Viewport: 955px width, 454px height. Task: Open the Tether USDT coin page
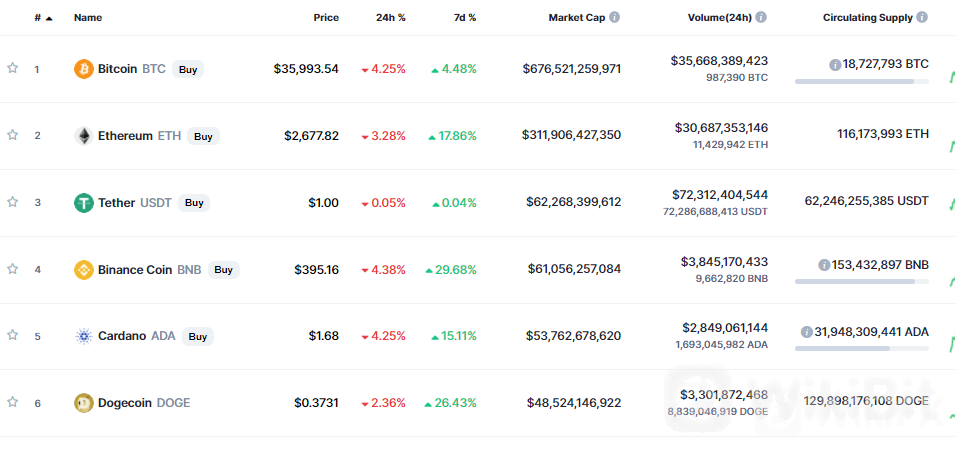pyautogui.click(x=135, y=203)
